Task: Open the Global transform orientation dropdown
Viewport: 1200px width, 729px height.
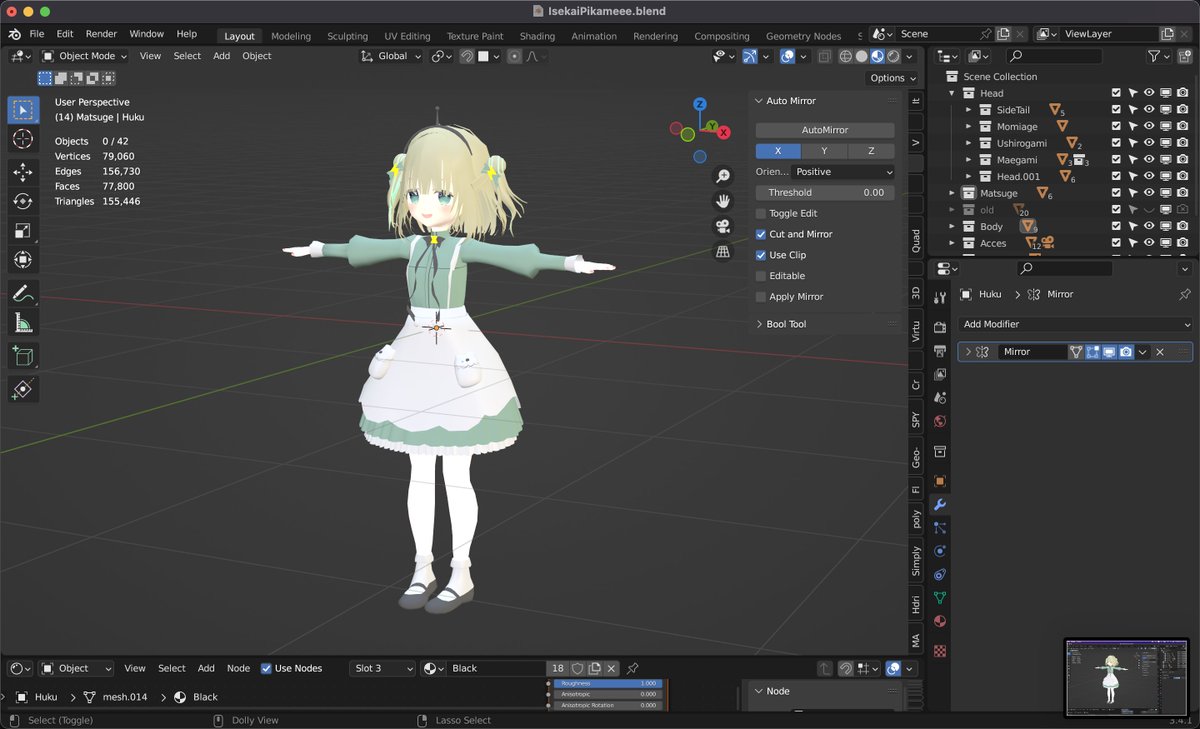Action: click(x=392, y=56)
